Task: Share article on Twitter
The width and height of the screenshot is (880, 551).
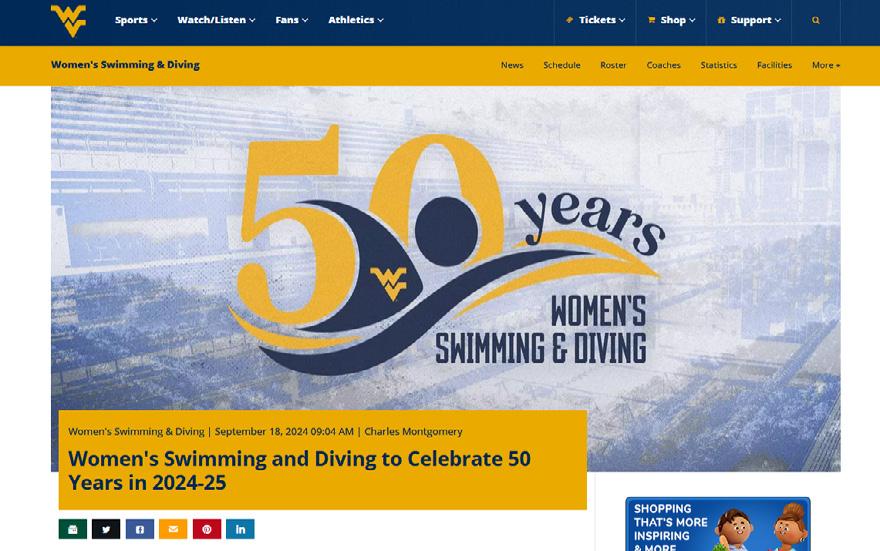Action: 106,529
